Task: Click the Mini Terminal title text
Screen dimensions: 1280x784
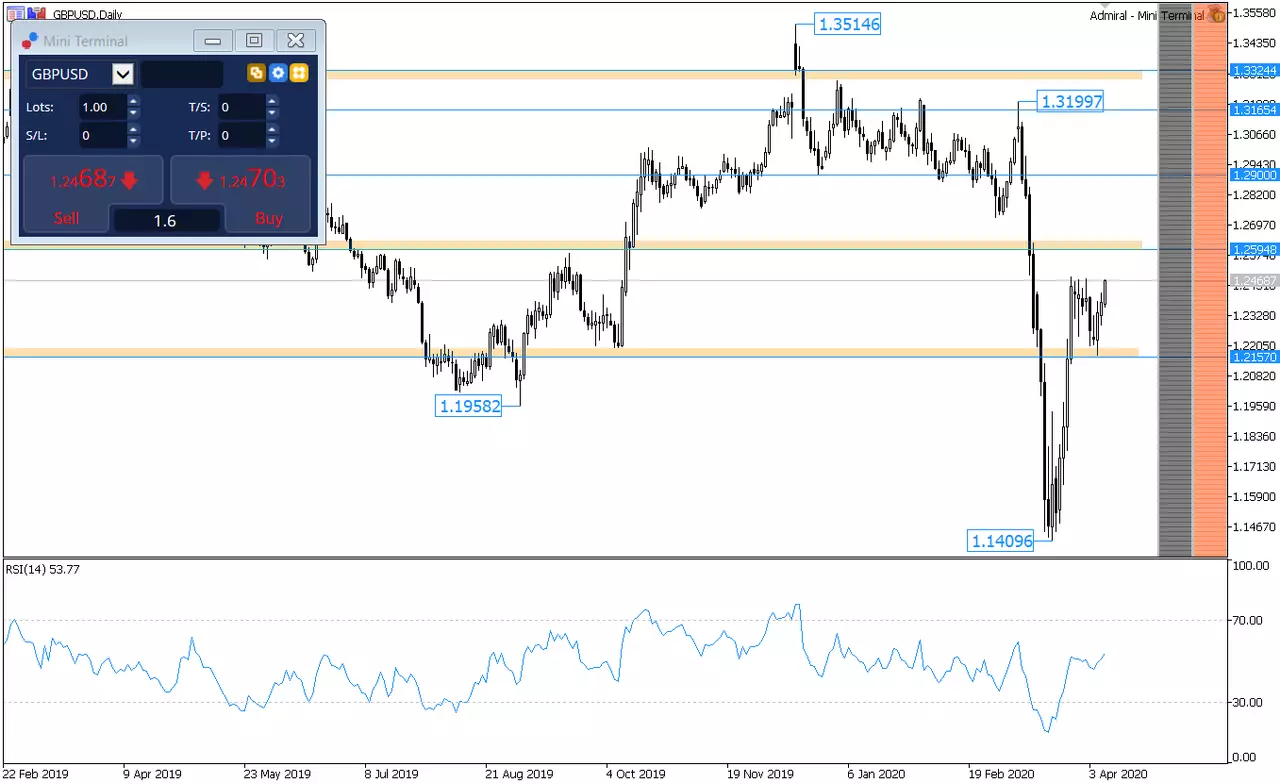Action: (x=86, y=41)
